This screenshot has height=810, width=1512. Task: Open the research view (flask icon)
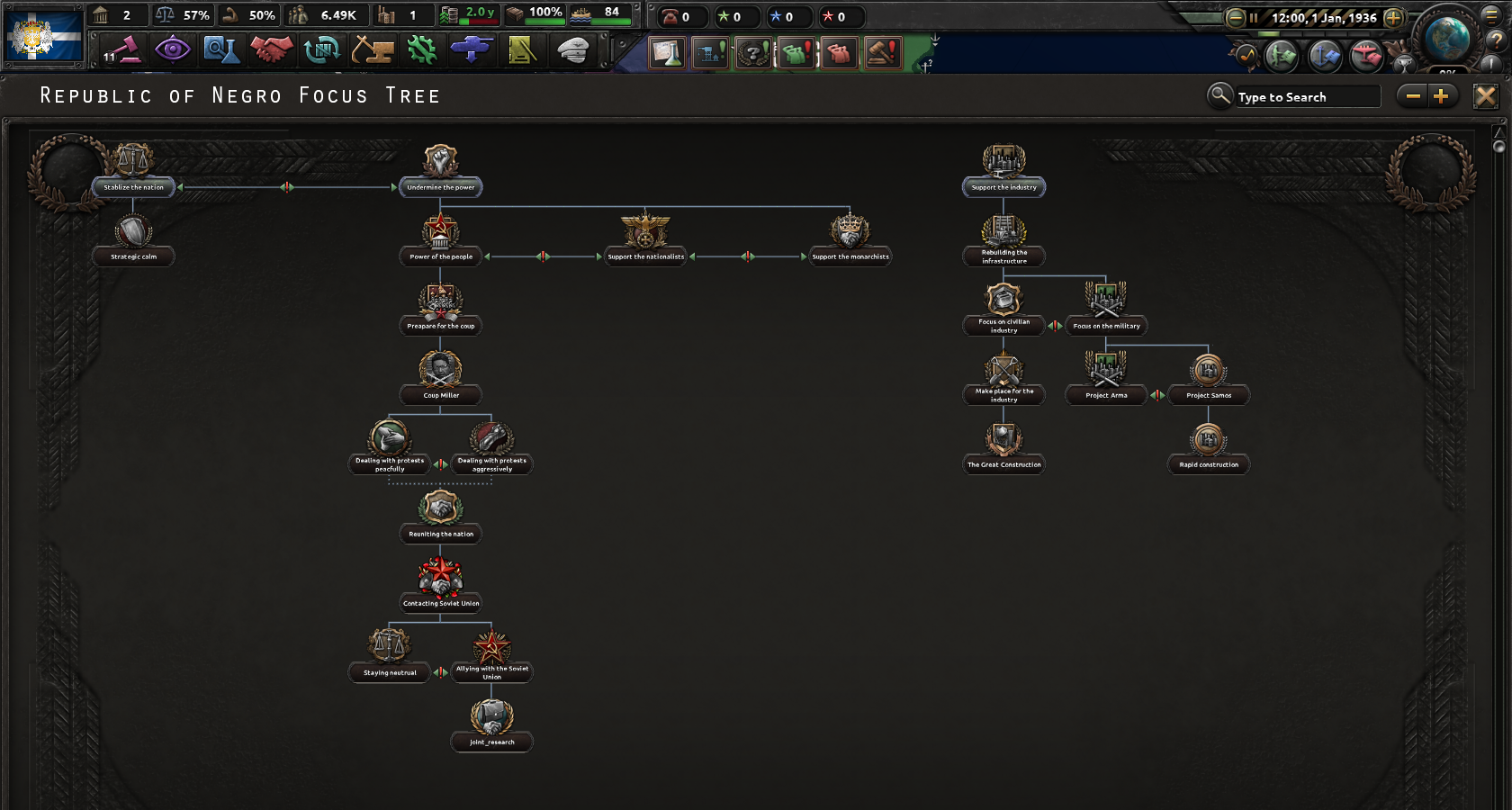click(x=222, y=51)
